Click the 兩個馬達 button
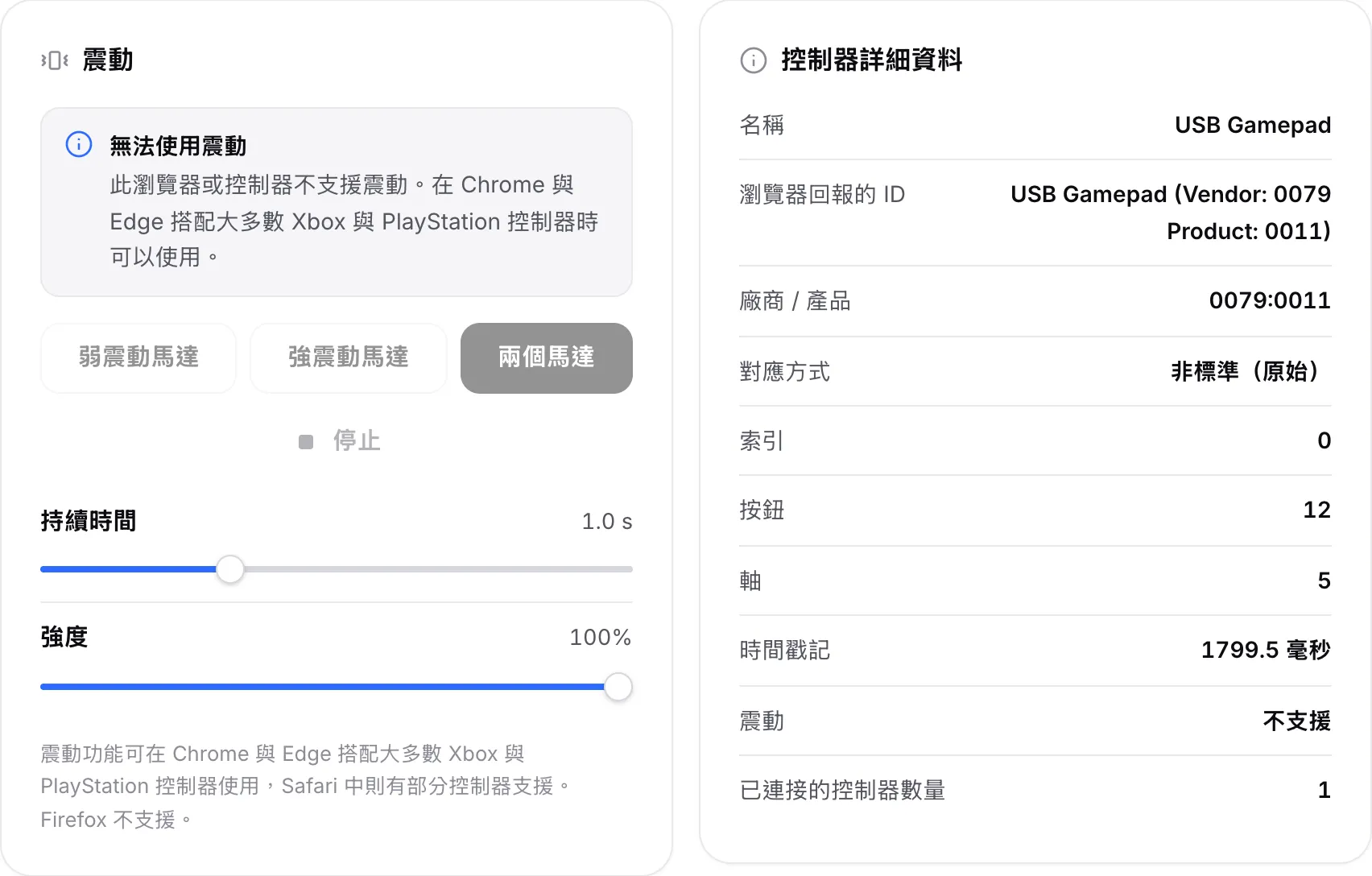1372x876 pixels. (x=547, y=357)
